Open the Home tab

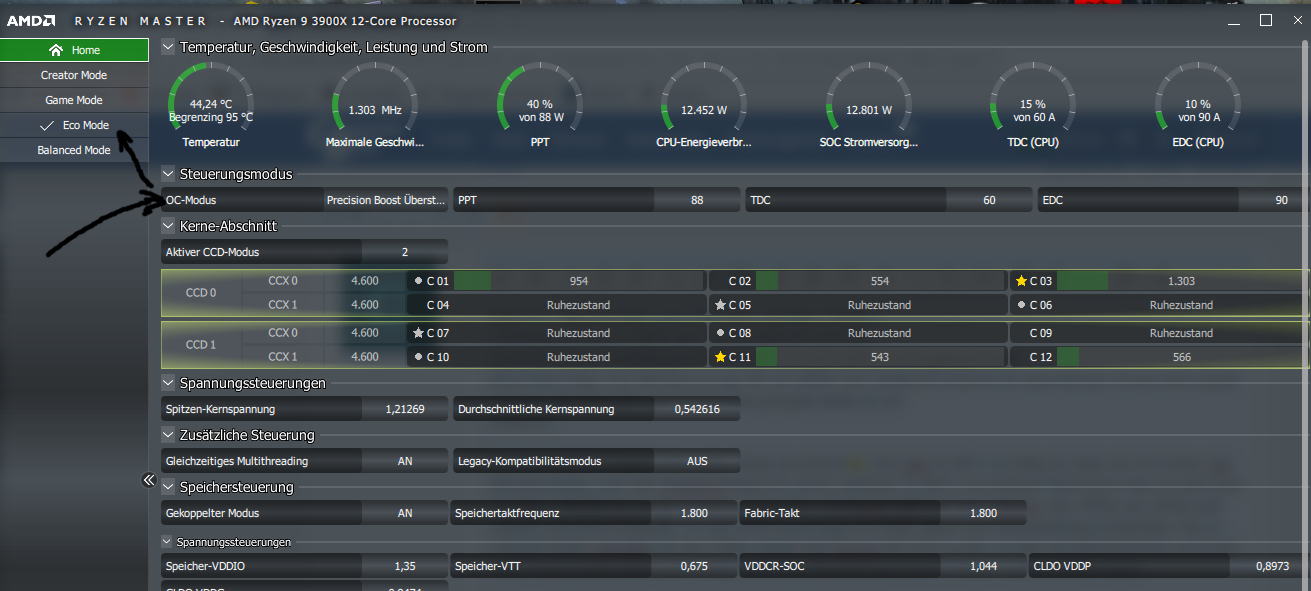(x=74, y=50)
